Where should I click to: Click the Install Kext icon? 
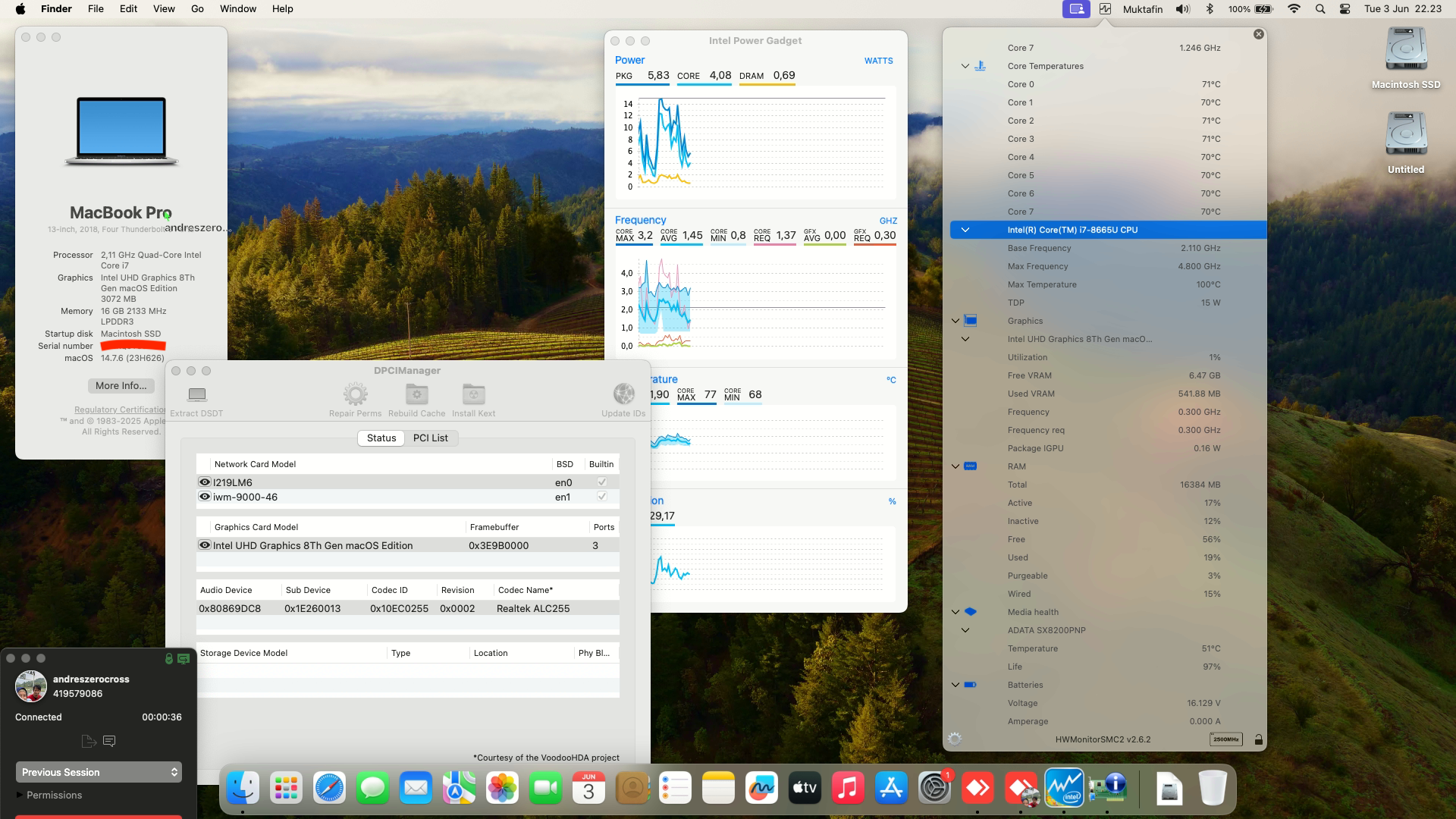click(x=473, y=394)
